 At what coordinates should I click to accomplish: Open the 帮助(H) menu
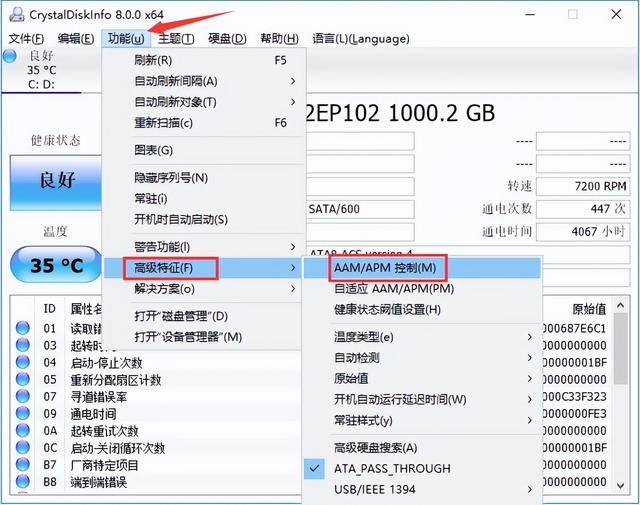tap(279, 39)
